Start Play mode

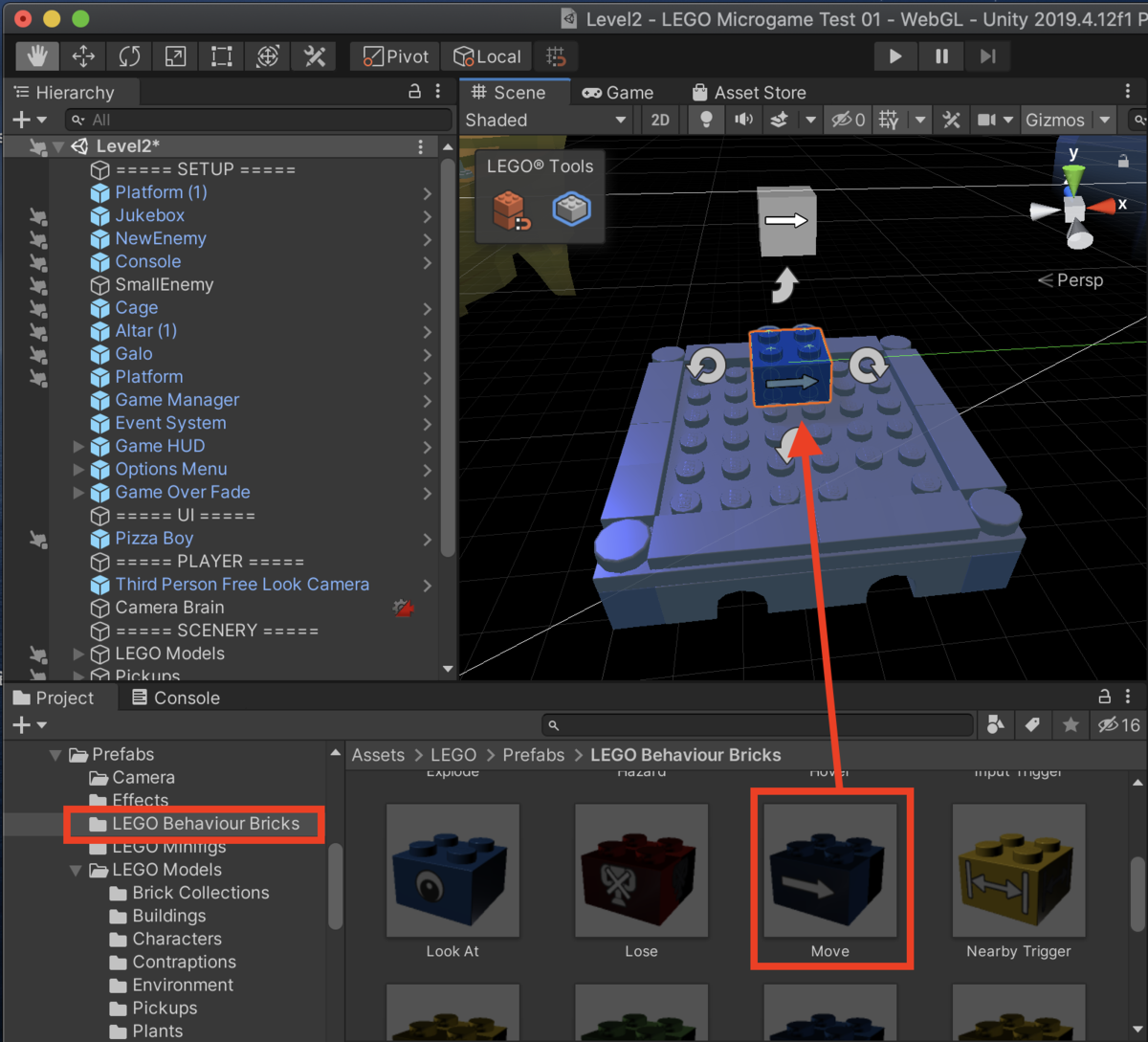895,56
